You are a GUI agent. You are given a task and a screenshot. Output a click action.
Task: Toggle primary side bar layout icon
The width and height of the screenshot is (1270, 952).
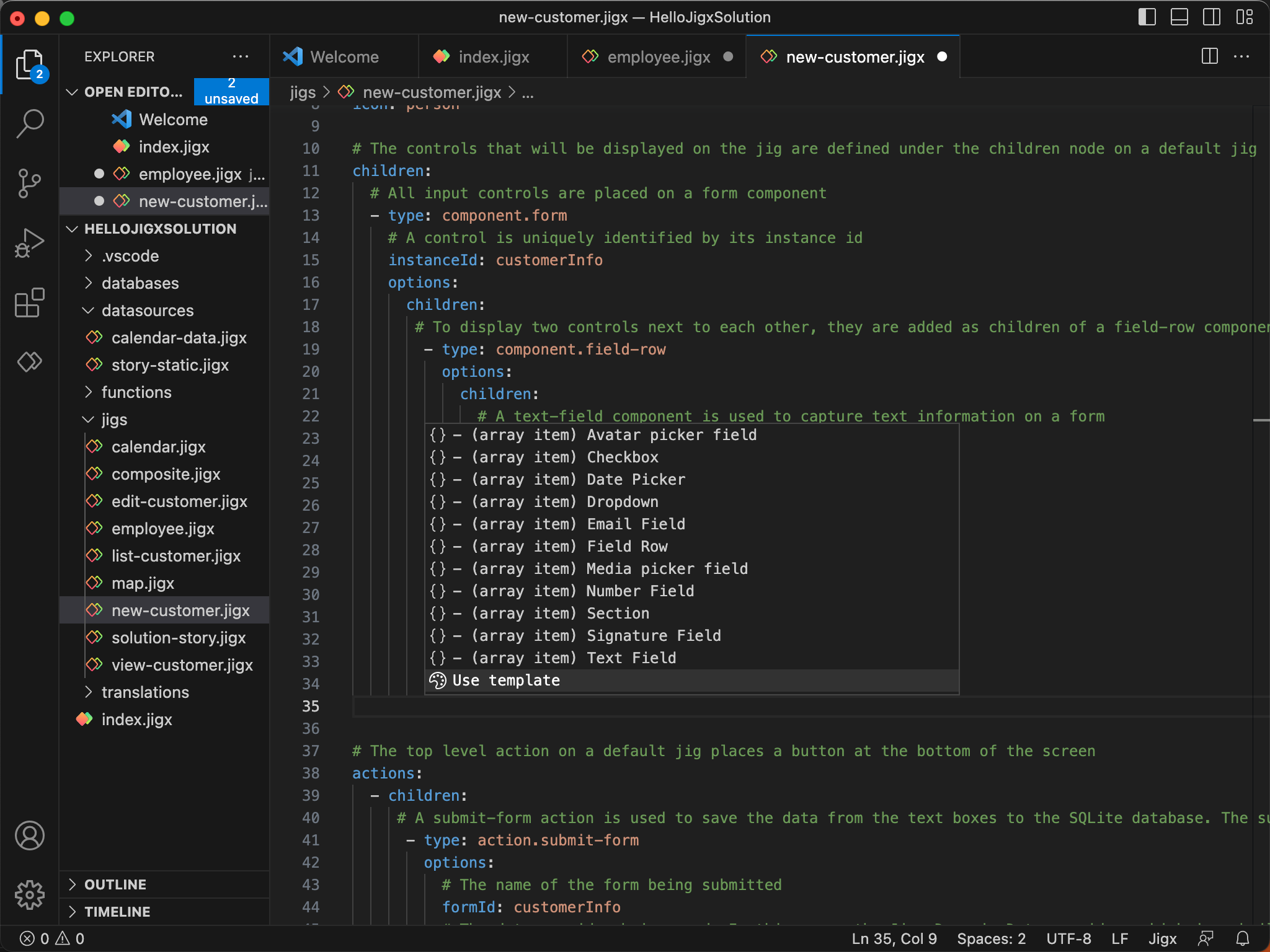[1147, 17]
